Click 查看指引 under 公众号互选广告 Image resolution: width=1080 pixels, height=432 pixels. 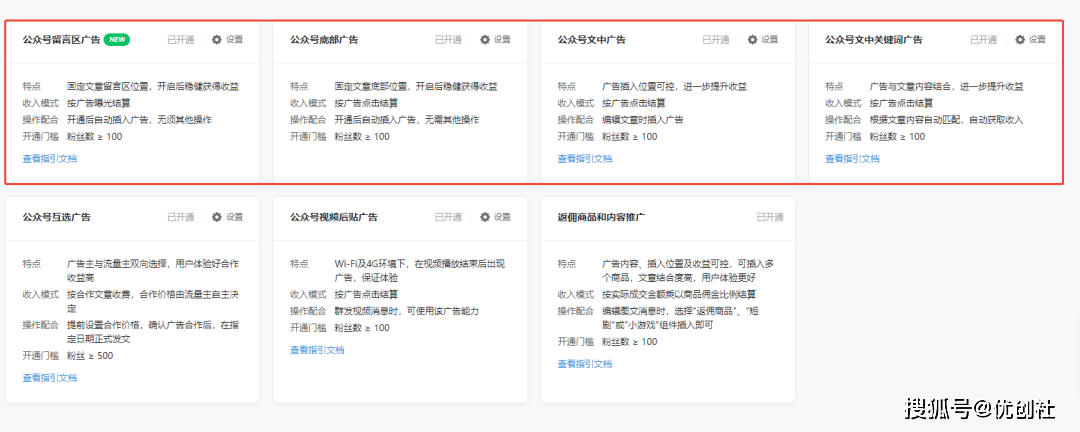click(39, 377)
